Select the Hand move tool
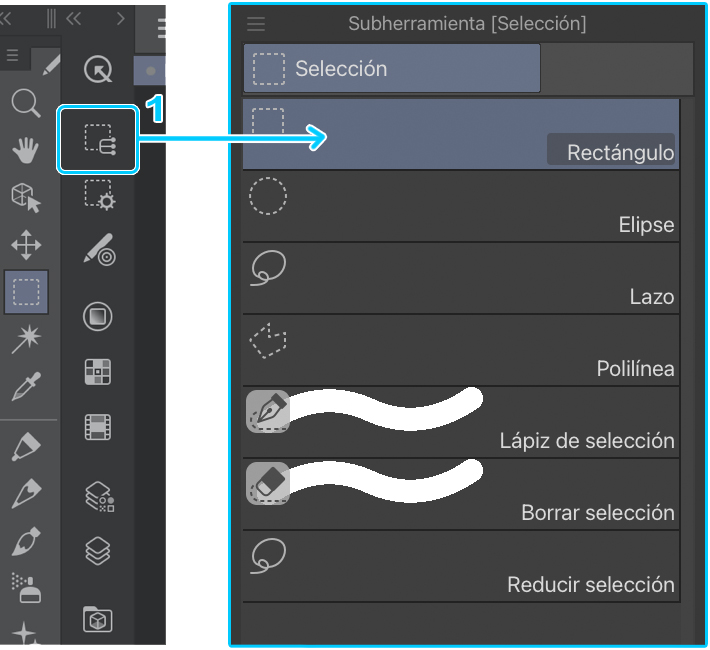 tap(25, 150)
